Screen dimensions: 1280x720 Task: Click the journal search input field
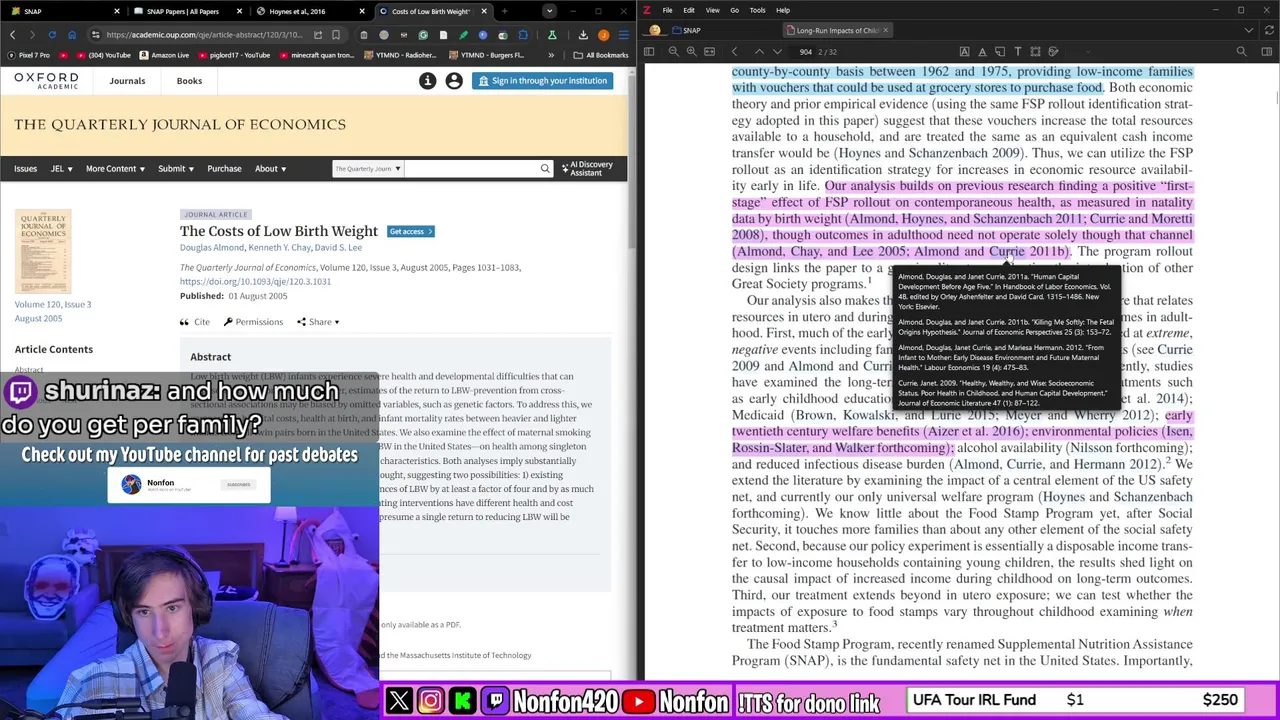coord(471,169)
